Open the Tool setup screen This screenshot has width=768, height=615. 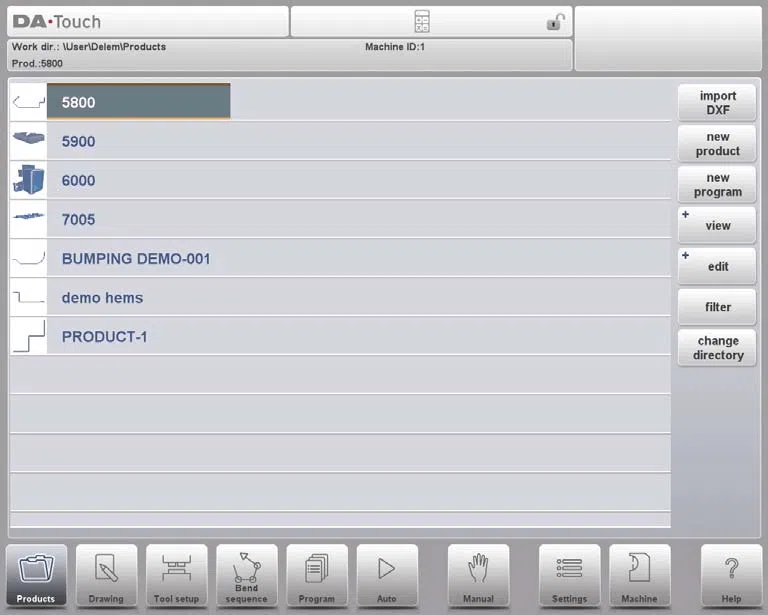pyautogui.click(x=176, y=576)
